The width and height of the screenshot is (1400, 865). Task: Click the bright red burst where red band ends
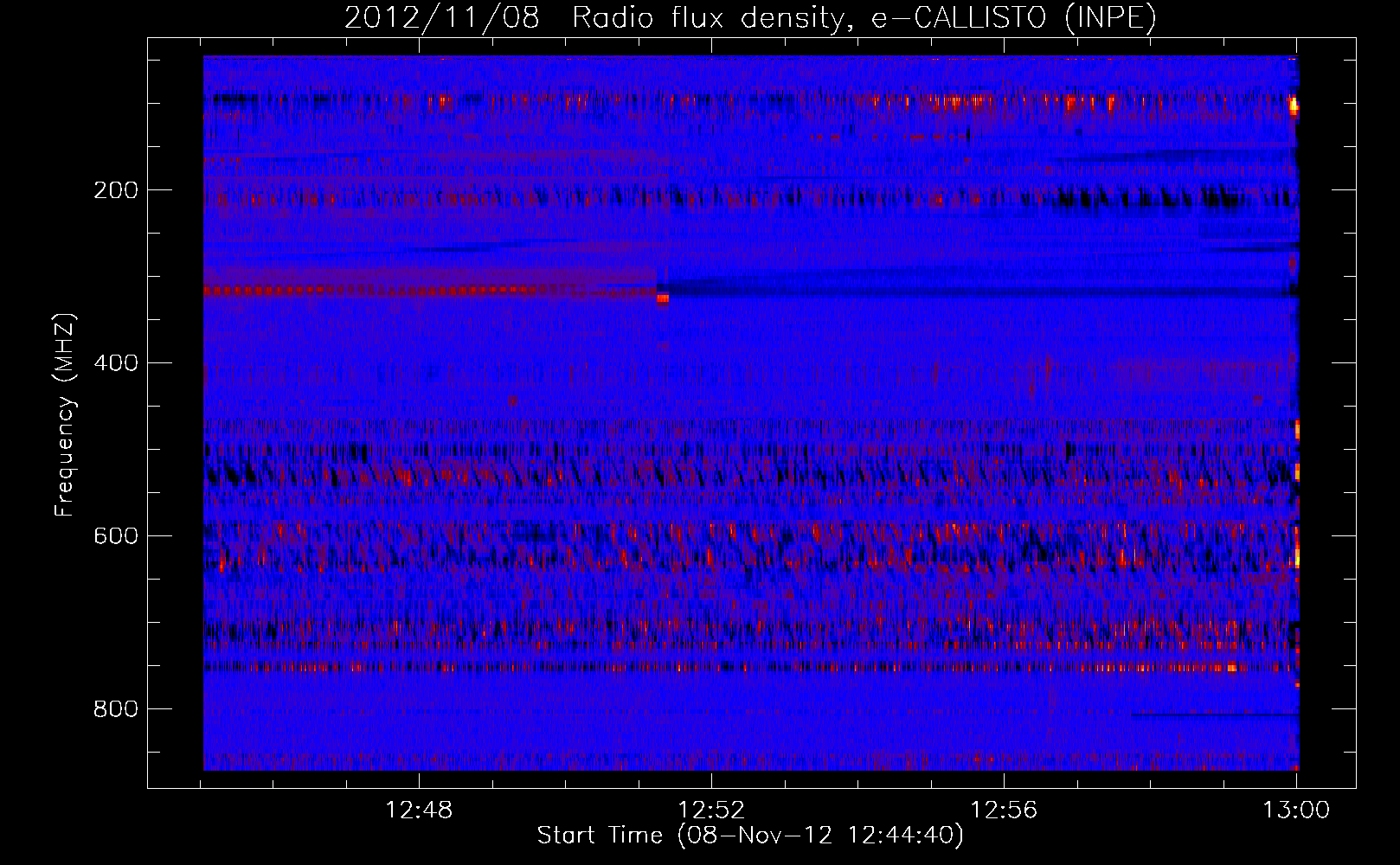click(x=663, y=298)
